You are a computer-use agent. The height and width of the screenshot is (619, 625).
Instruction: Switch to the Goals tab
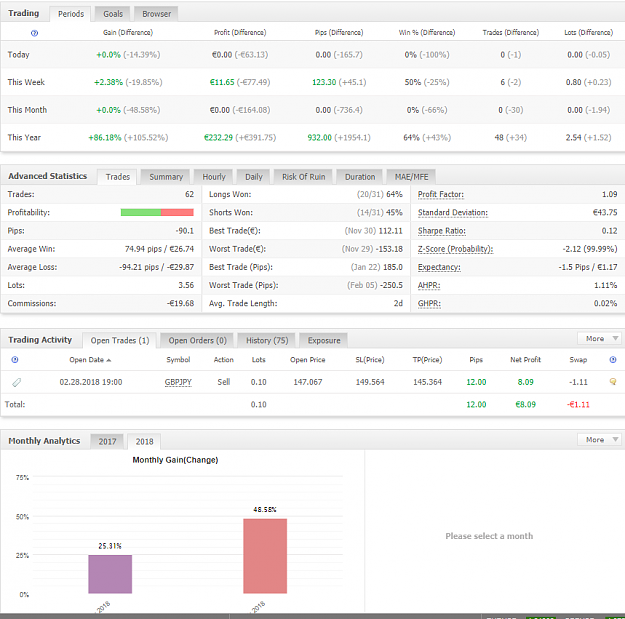113,14
